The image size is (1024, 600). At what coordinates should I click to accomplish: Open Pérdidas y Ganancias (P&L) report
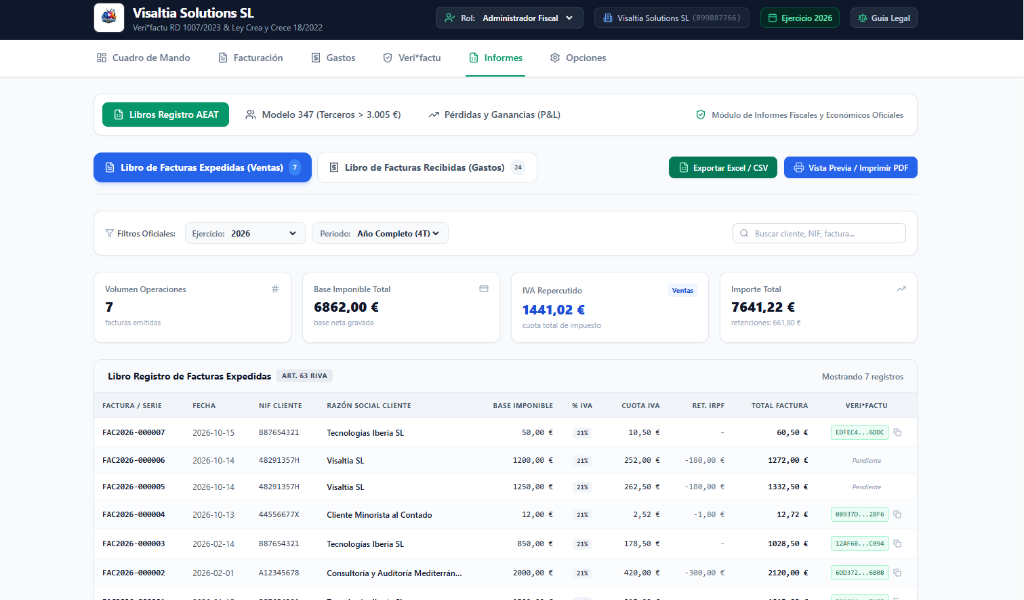click(x=494, y=114)
